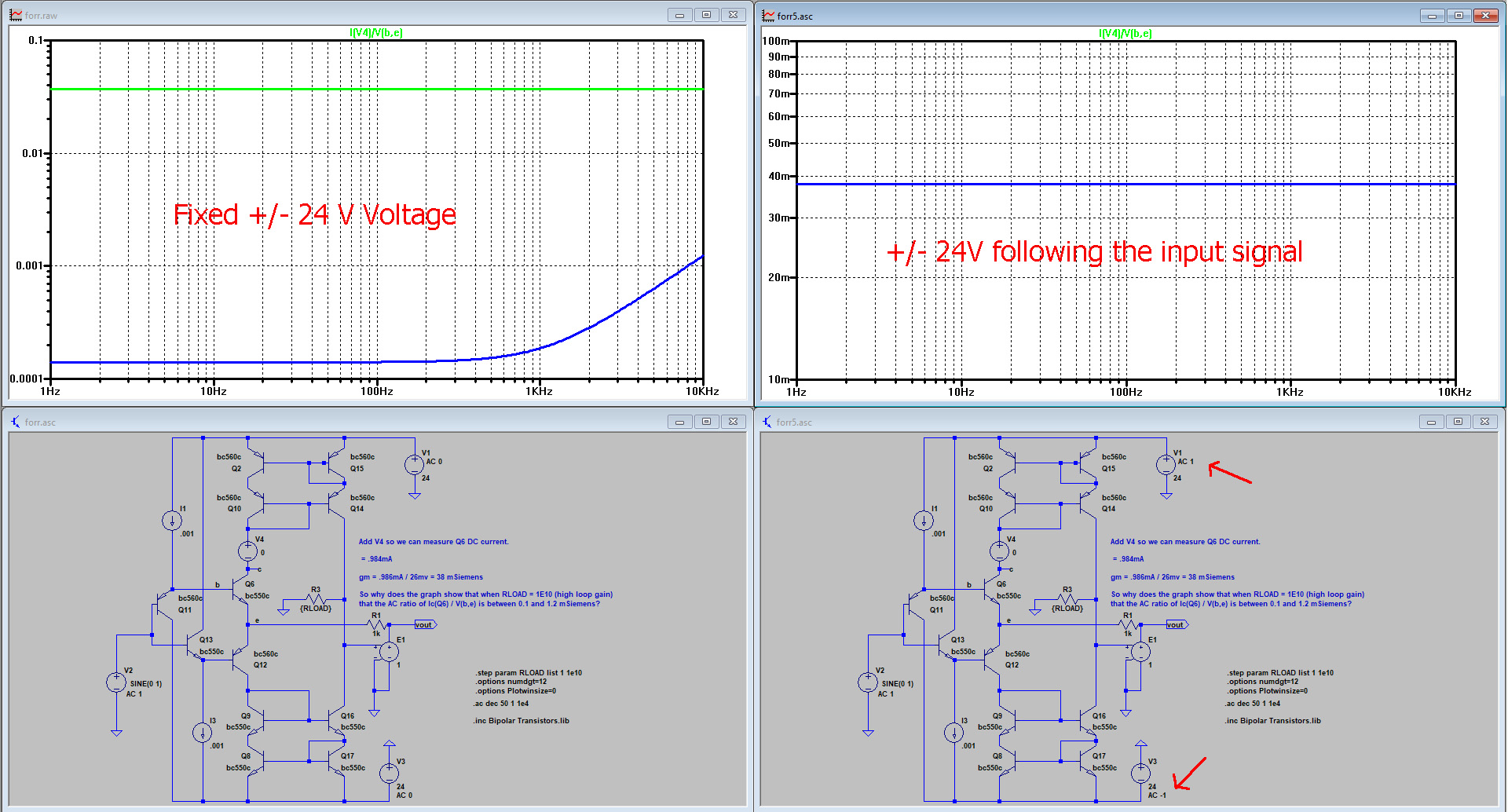Image resolution: width=1508 pixels, height=812 pixels.
Task: Select current source I1 in forr.asc schematic
Action: pyautogui.click(x=171, y=520)
